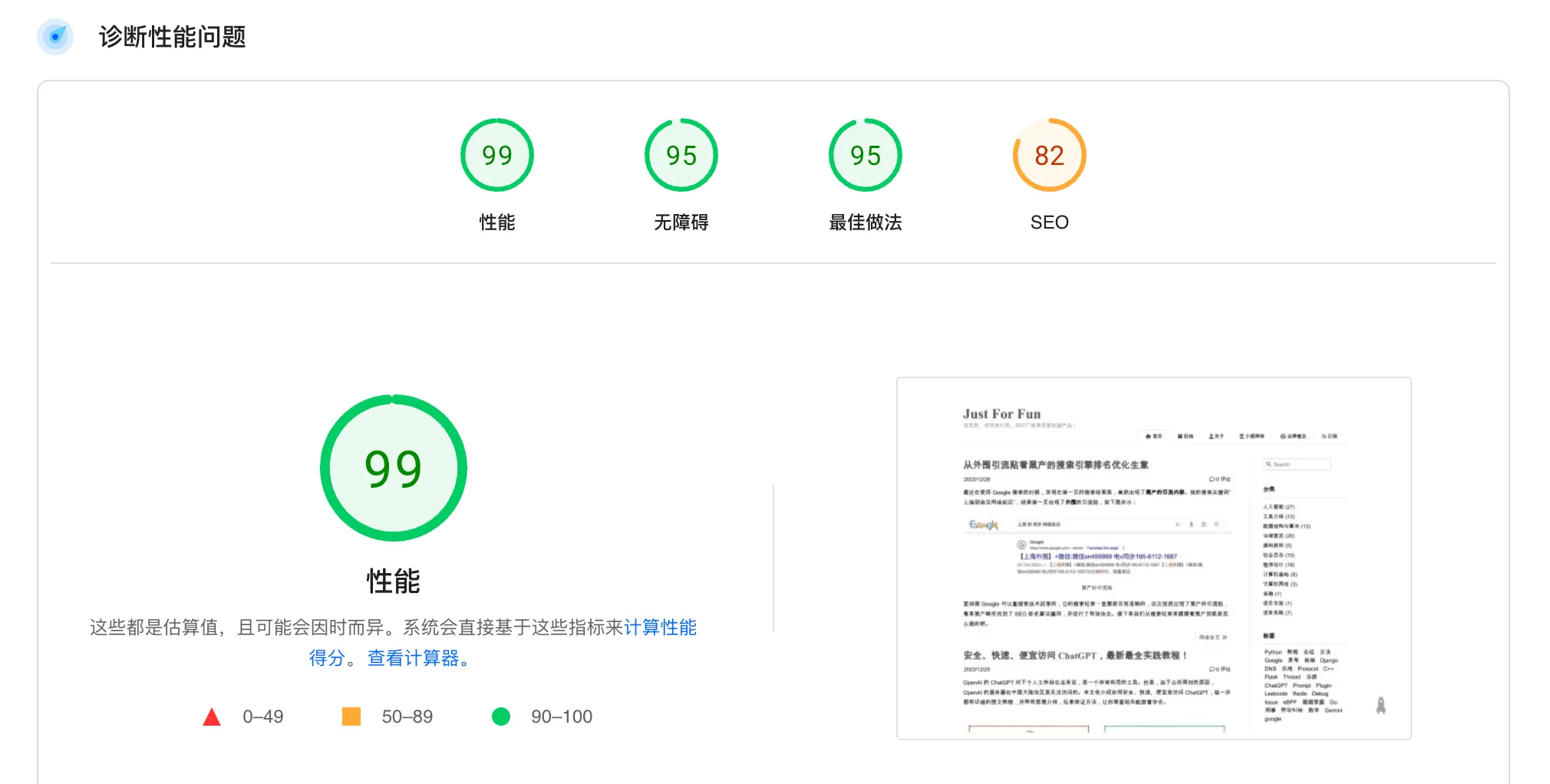Click the small 99 gauge in top row

coord(496,155)
